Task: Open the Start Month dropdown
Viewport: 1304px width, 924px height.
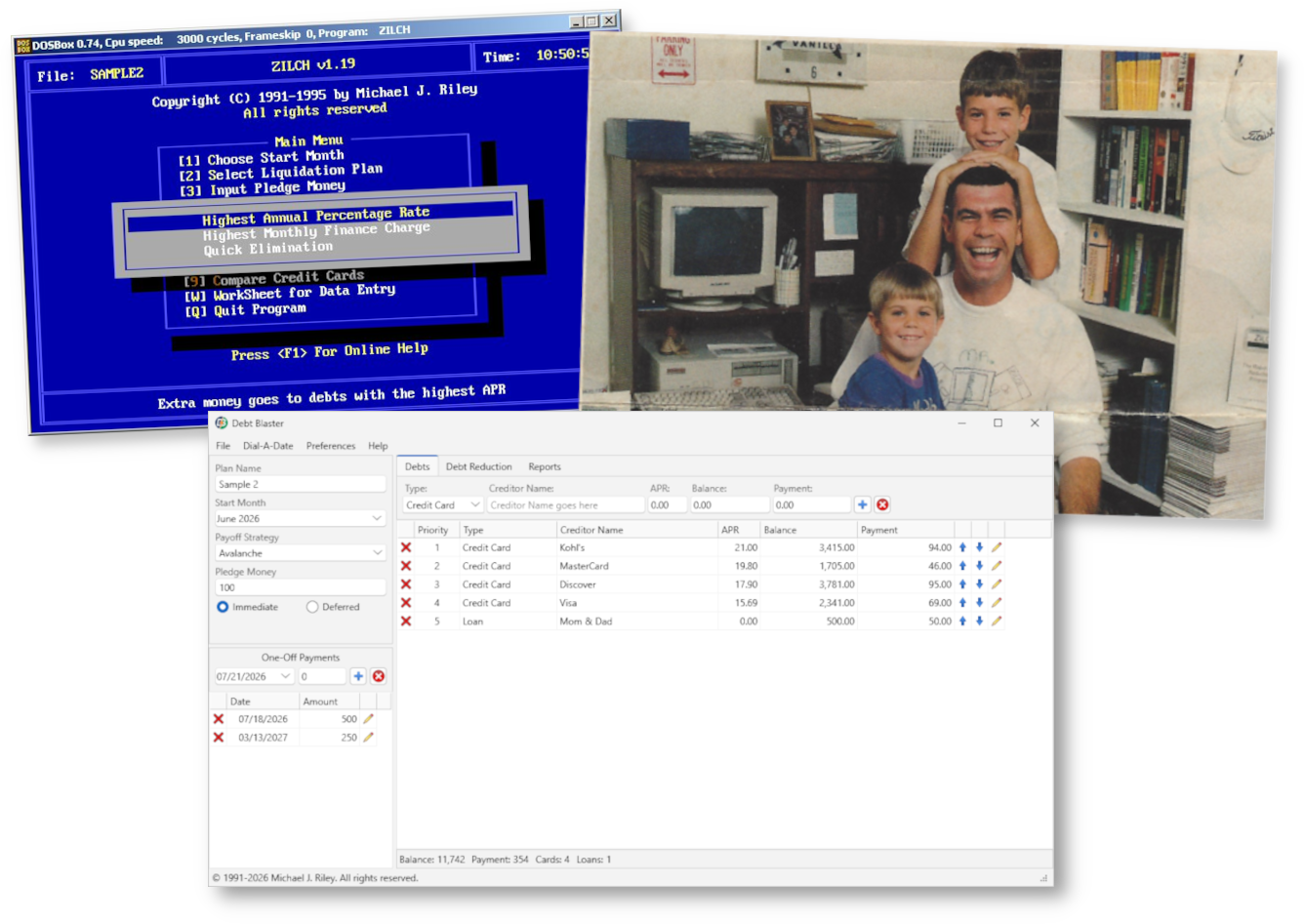Action: point(377,519)
